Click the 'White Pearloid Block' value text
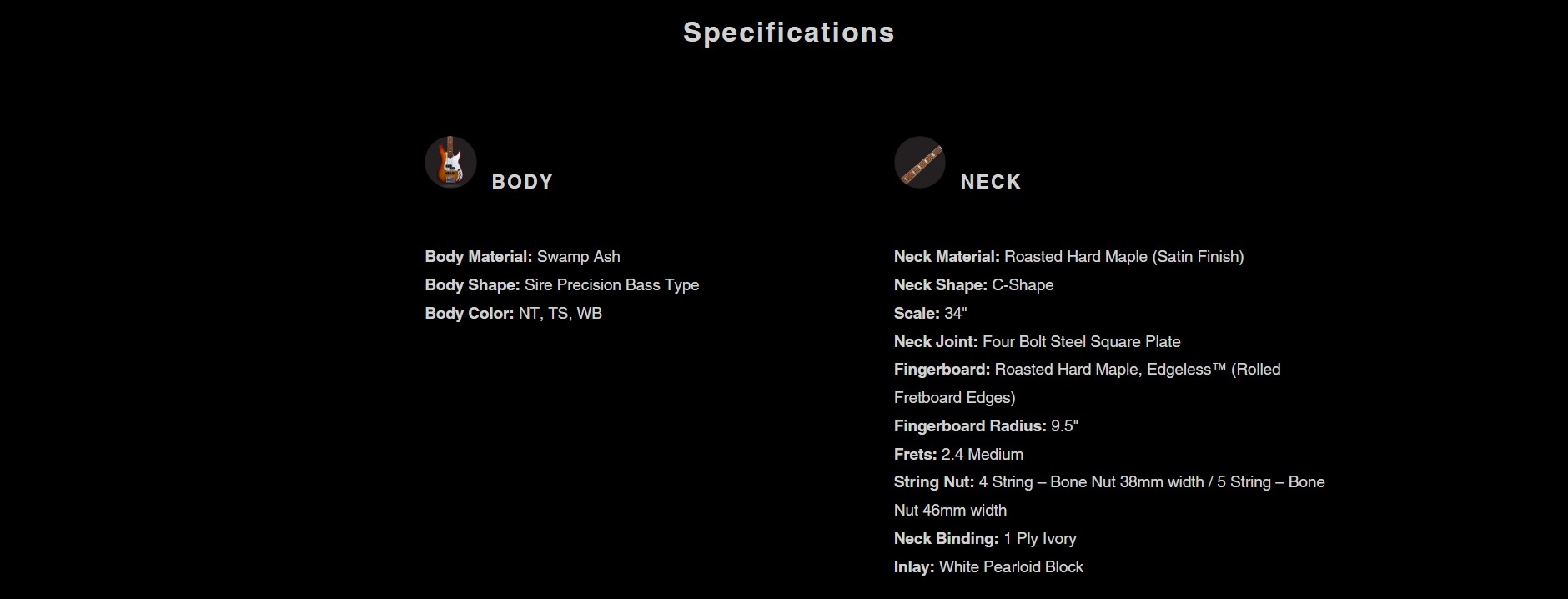 pos(1011,567)
